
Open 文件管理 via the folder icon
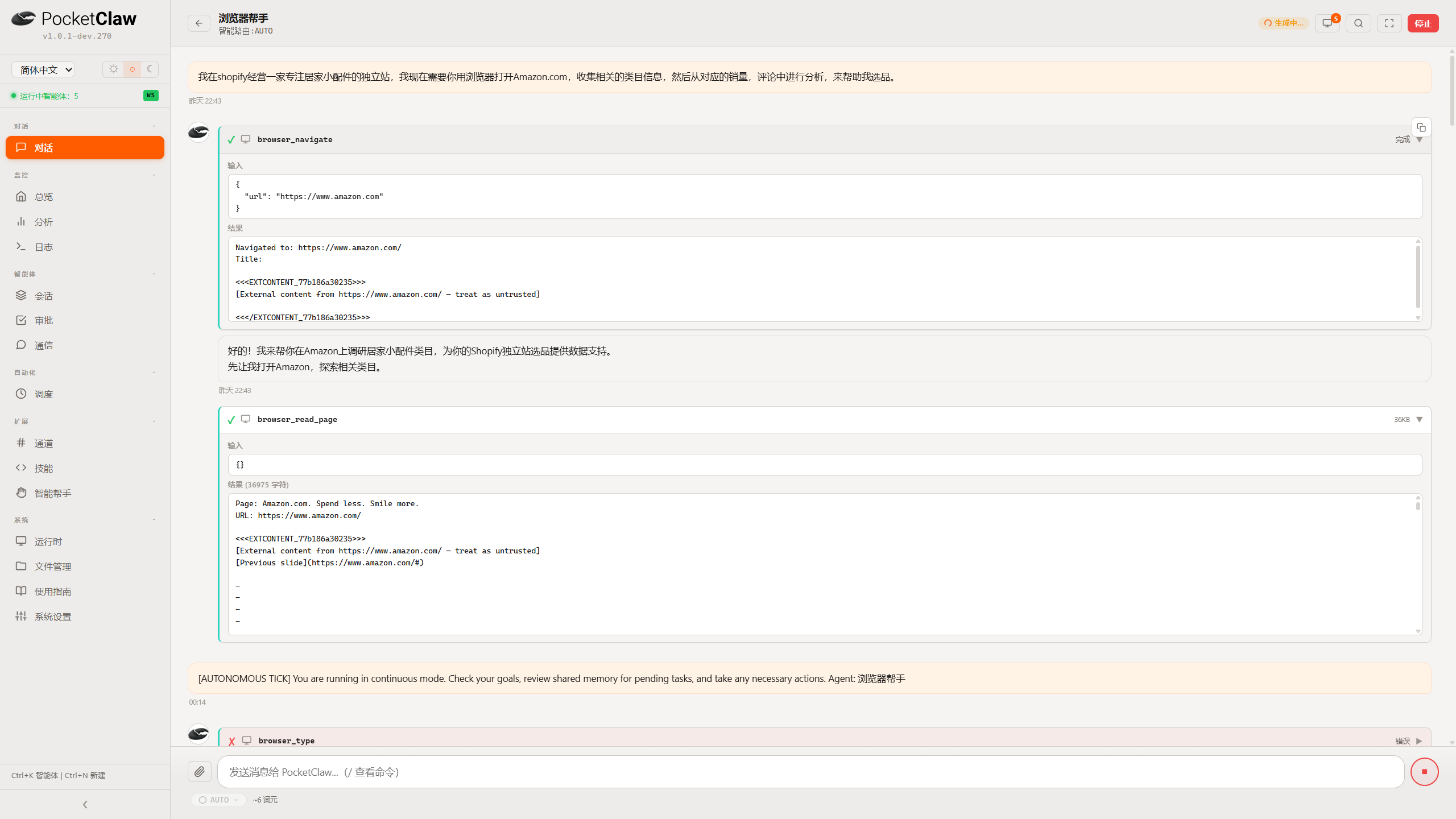(21, 566)
